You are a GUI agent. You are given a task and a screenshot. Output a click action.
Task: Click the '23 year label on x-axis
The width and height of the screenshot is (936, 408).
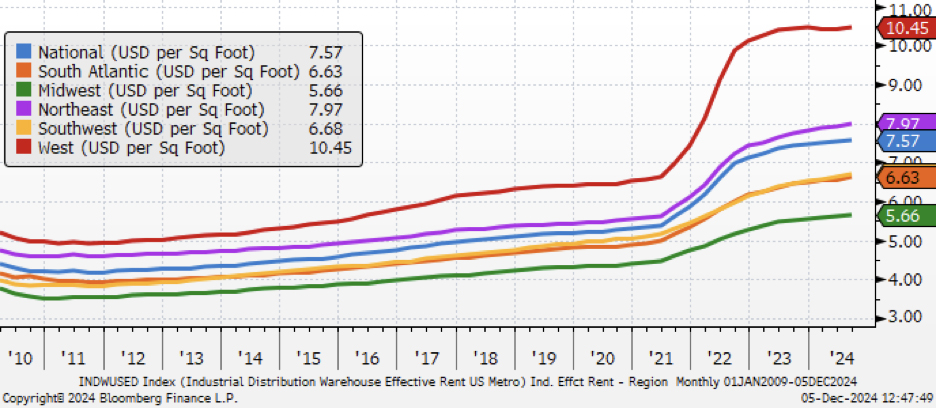pyautogui.click(x=778, y=358)
